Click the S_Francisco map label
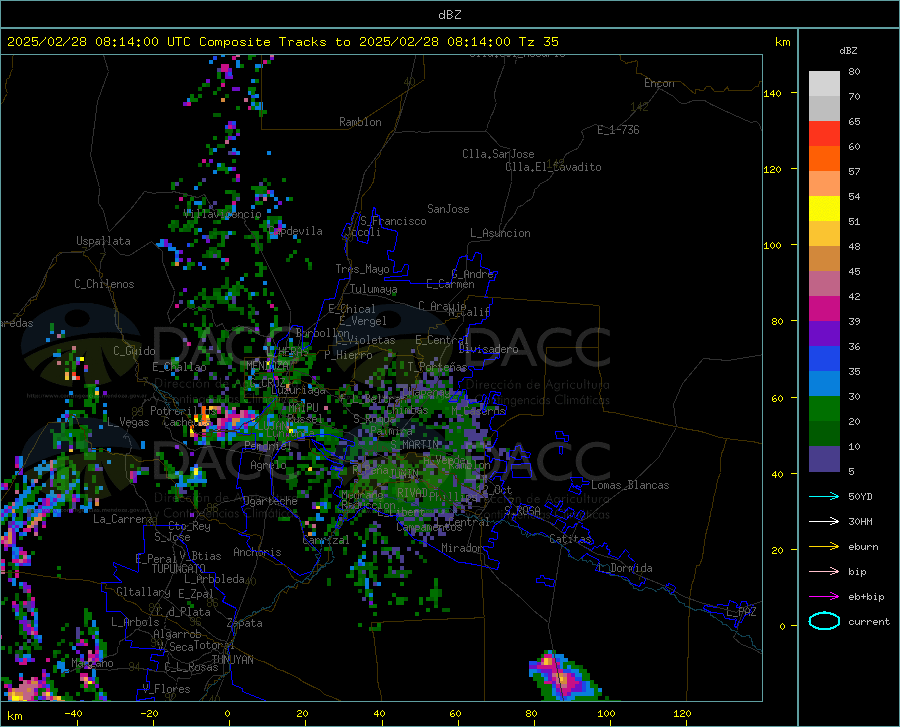The image size is (900, 727). point(393,221)
